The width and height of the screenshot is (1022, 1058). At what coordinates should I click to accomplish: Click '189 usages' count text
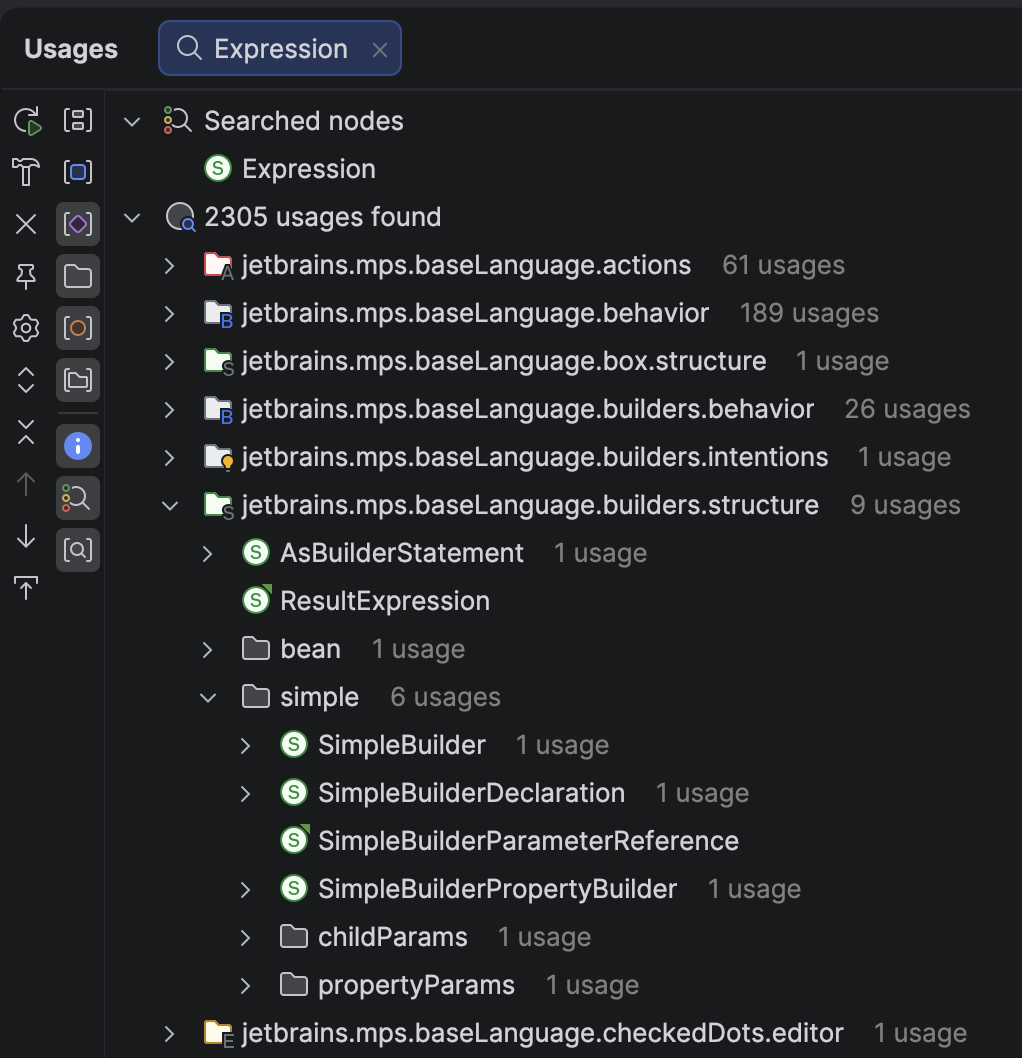(x=810, y=313)
